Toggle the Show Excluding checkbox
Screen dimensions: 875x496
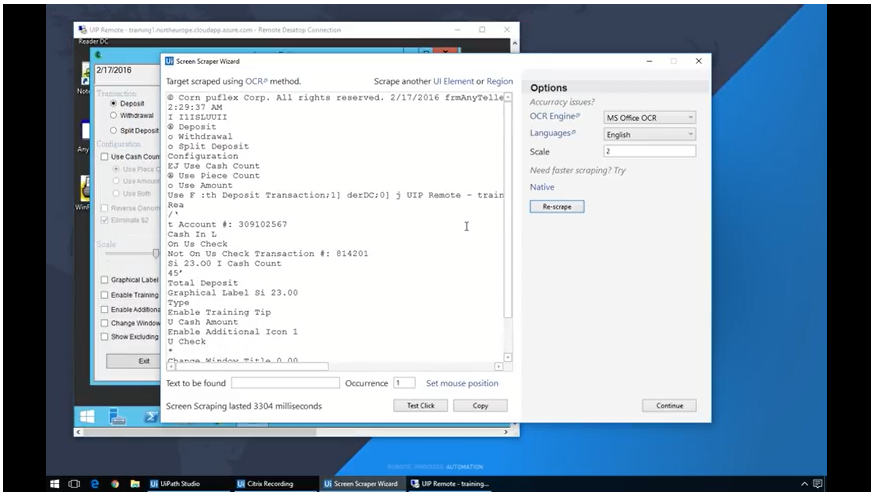point(104,336)
